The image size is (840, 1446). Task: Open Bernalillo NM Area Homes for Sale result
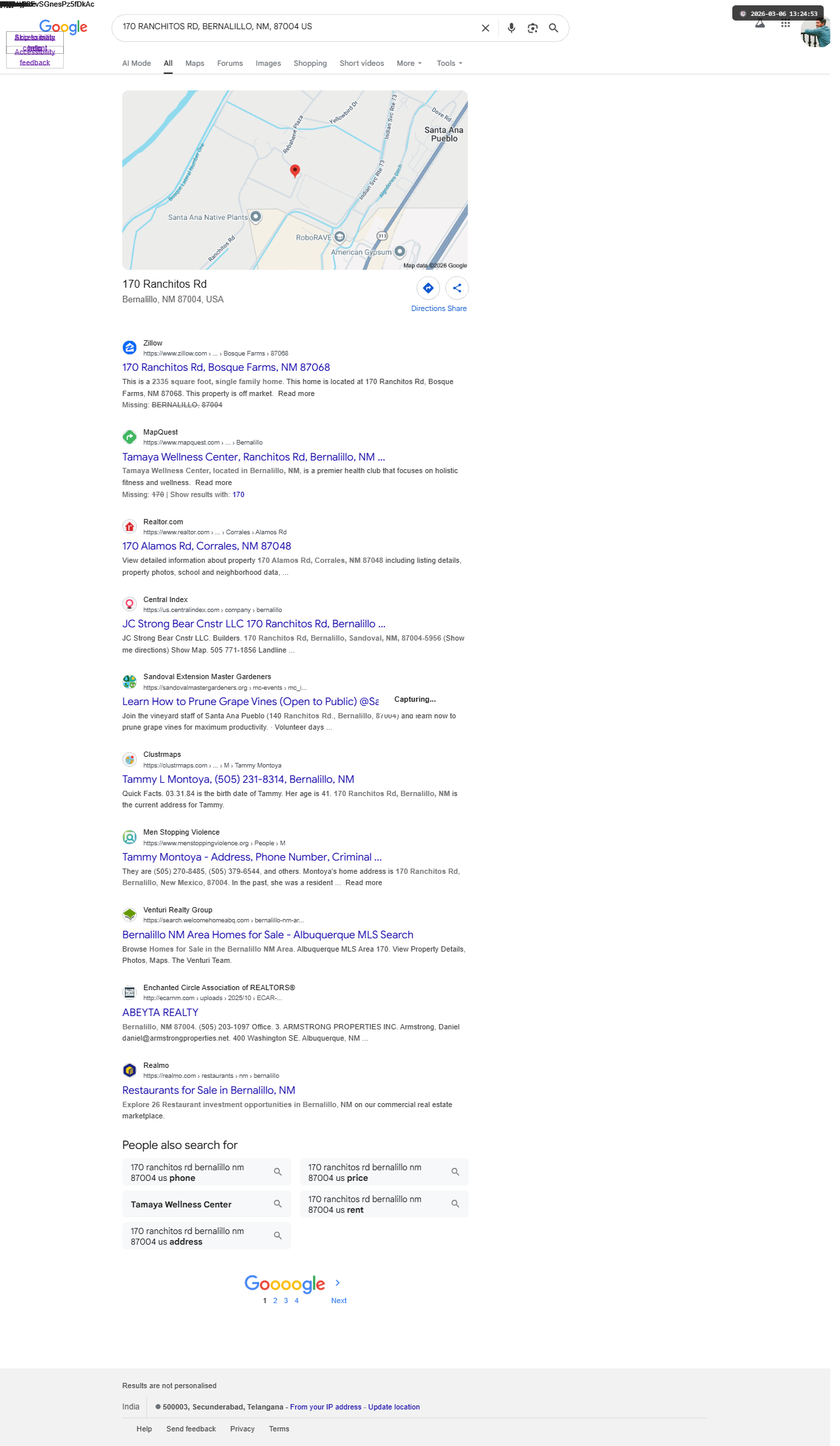coord(268,935)
